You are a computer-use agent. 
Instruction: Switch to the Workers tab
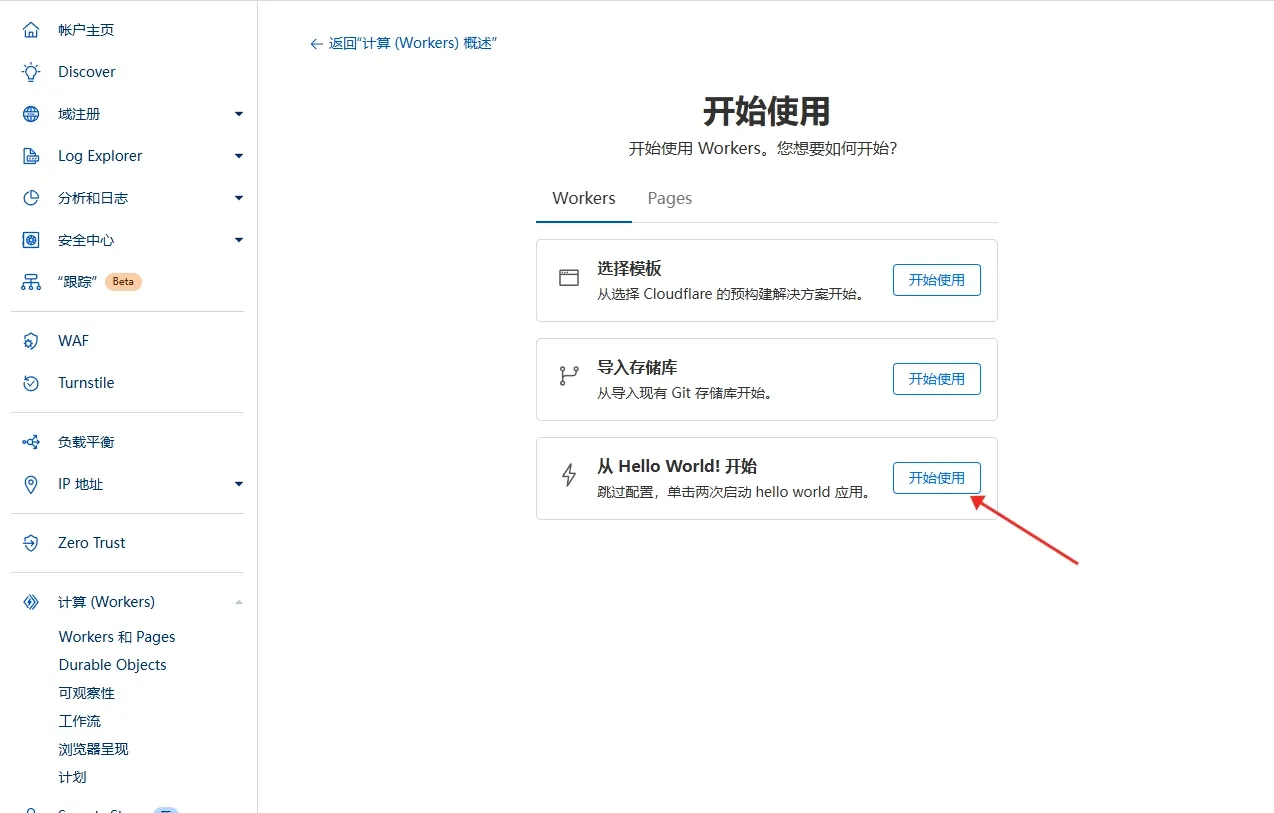(584, 198)
